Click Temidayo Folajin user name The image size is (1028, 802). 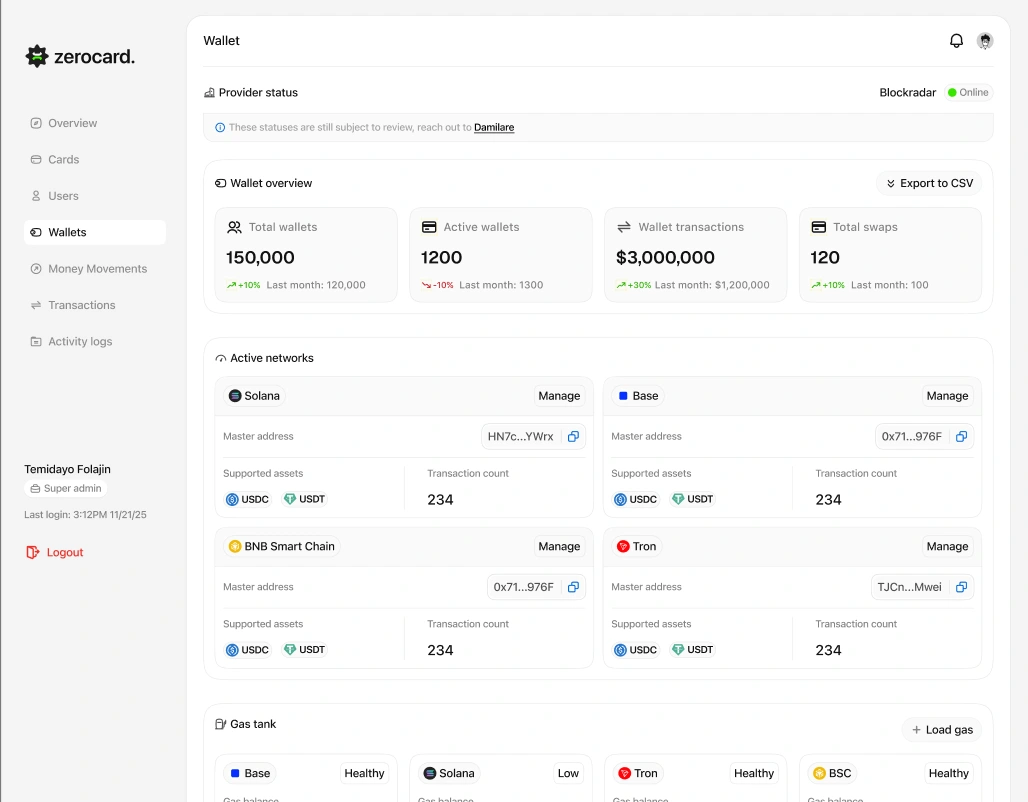[x=68, y=470]
